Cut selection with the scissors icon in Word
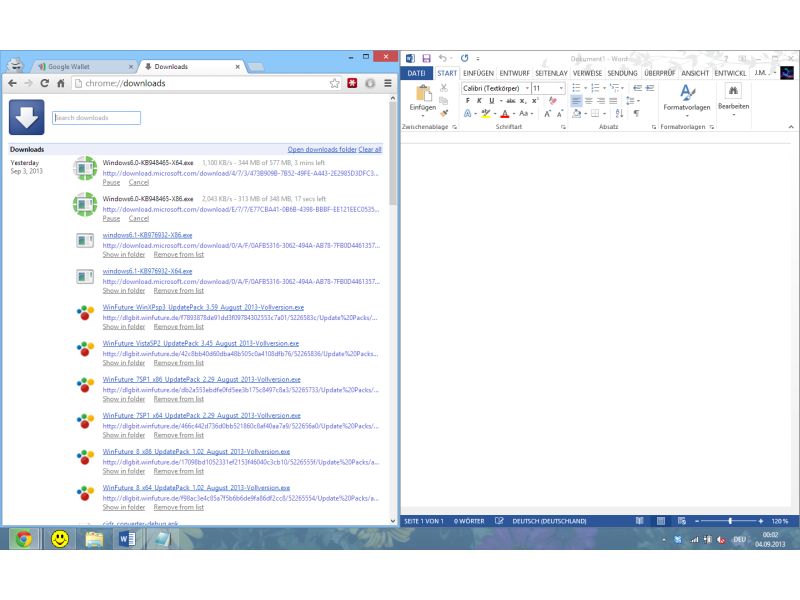Screen dimensions: 800x600 point(443,88)
